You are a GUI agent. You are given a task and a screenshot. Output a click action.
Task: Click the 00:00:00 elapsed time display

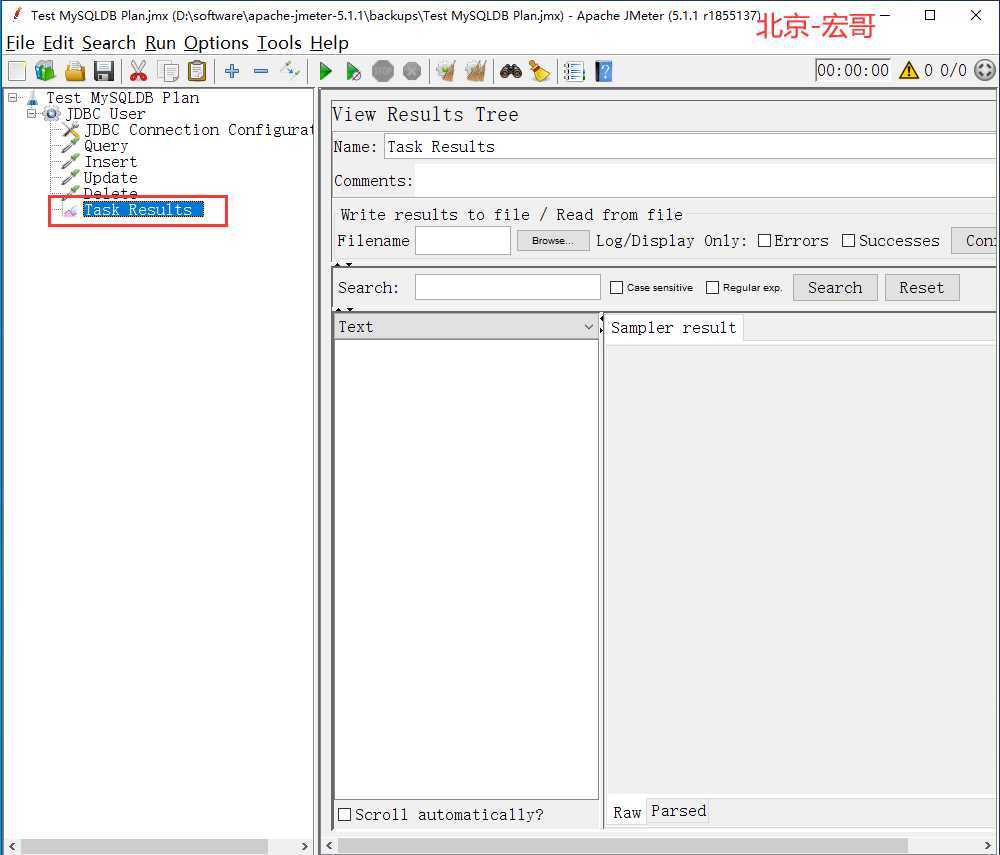click(853, 70)
